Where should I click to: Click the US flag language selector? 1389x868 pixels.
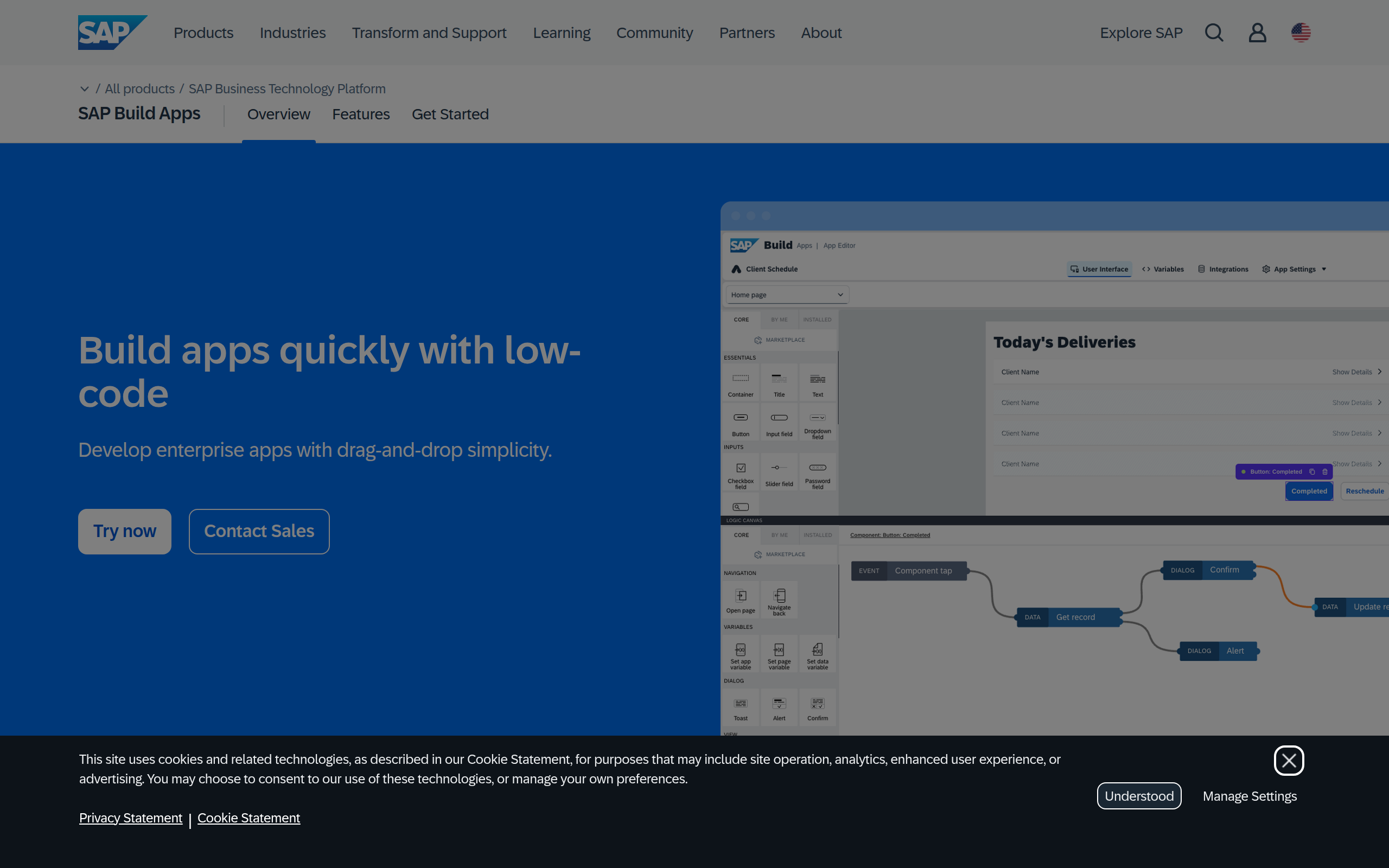coord(1300,33)
